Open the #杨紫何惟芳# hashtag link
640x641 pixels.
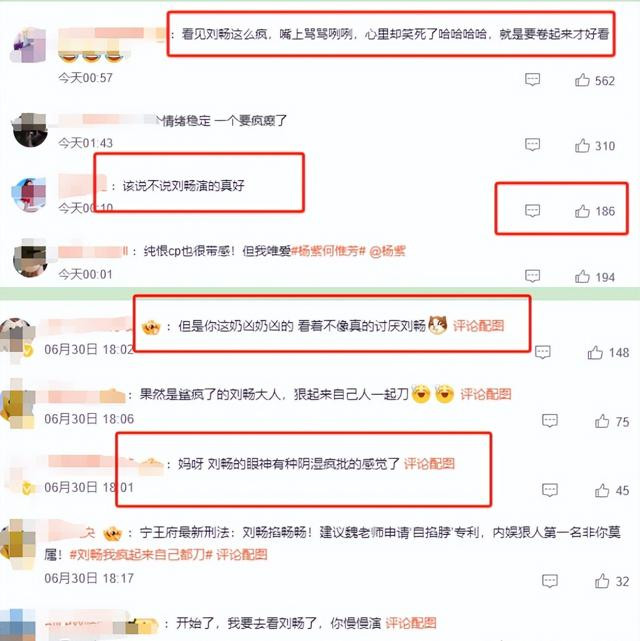coord(328,251)
